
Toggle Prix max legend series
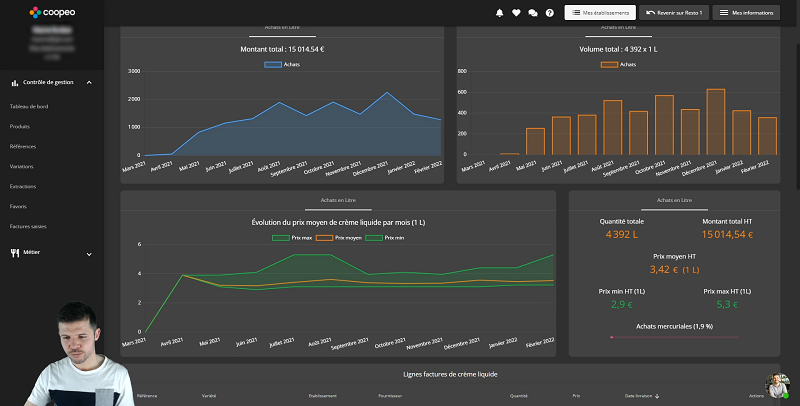coord(292,238)
